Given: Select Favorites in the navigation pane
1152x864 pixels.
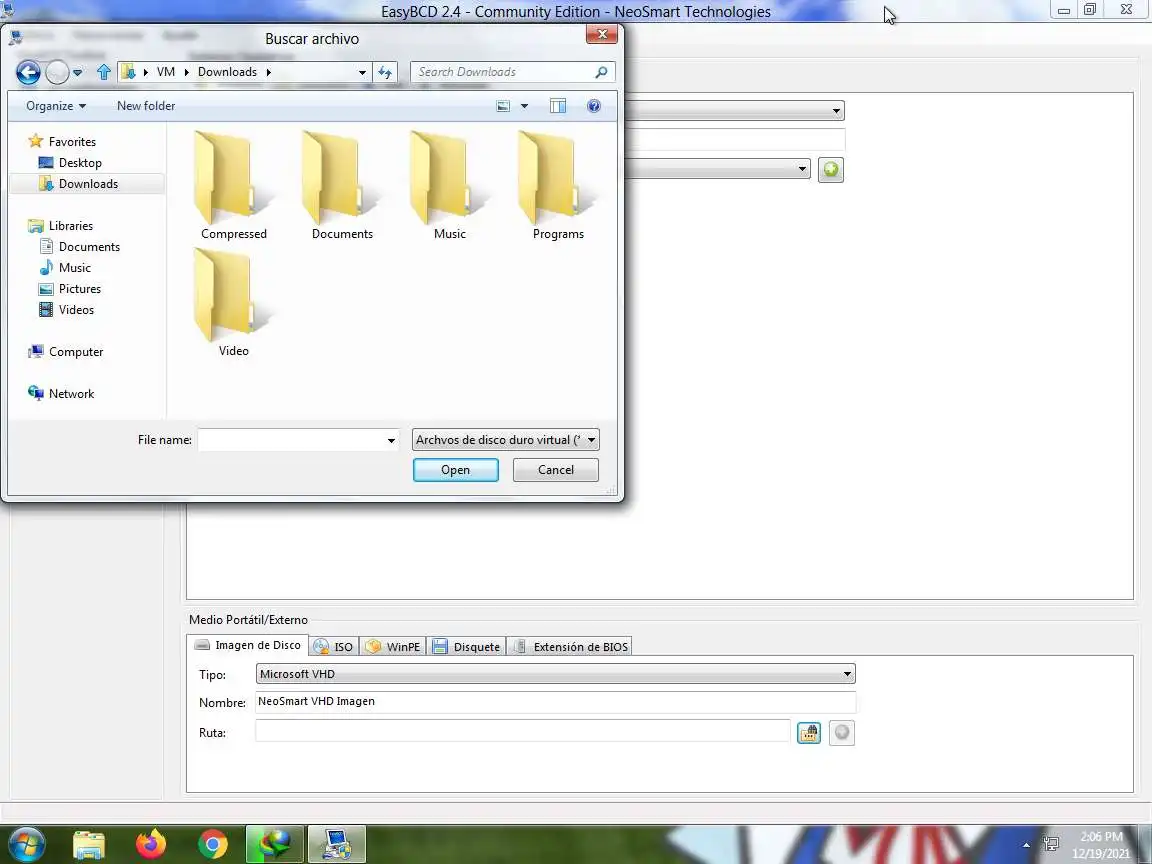Looking at the screenshot, I should tap(71, 142).
